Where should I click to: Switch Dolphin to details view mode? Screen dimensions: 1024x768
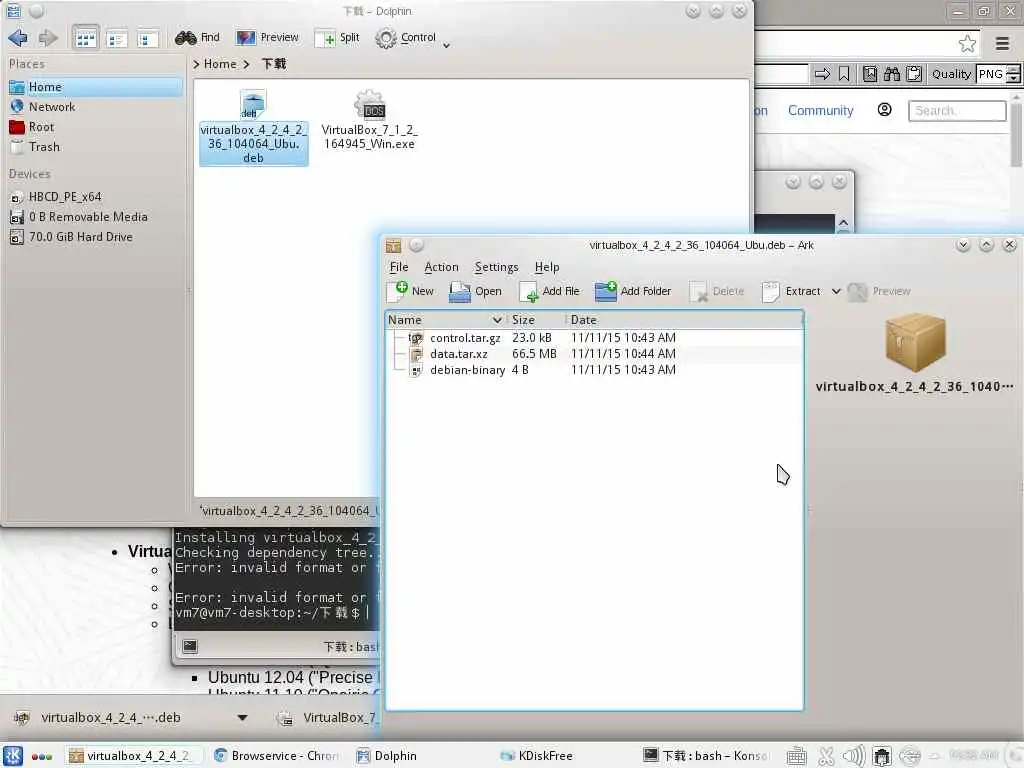tap(117, 39)
